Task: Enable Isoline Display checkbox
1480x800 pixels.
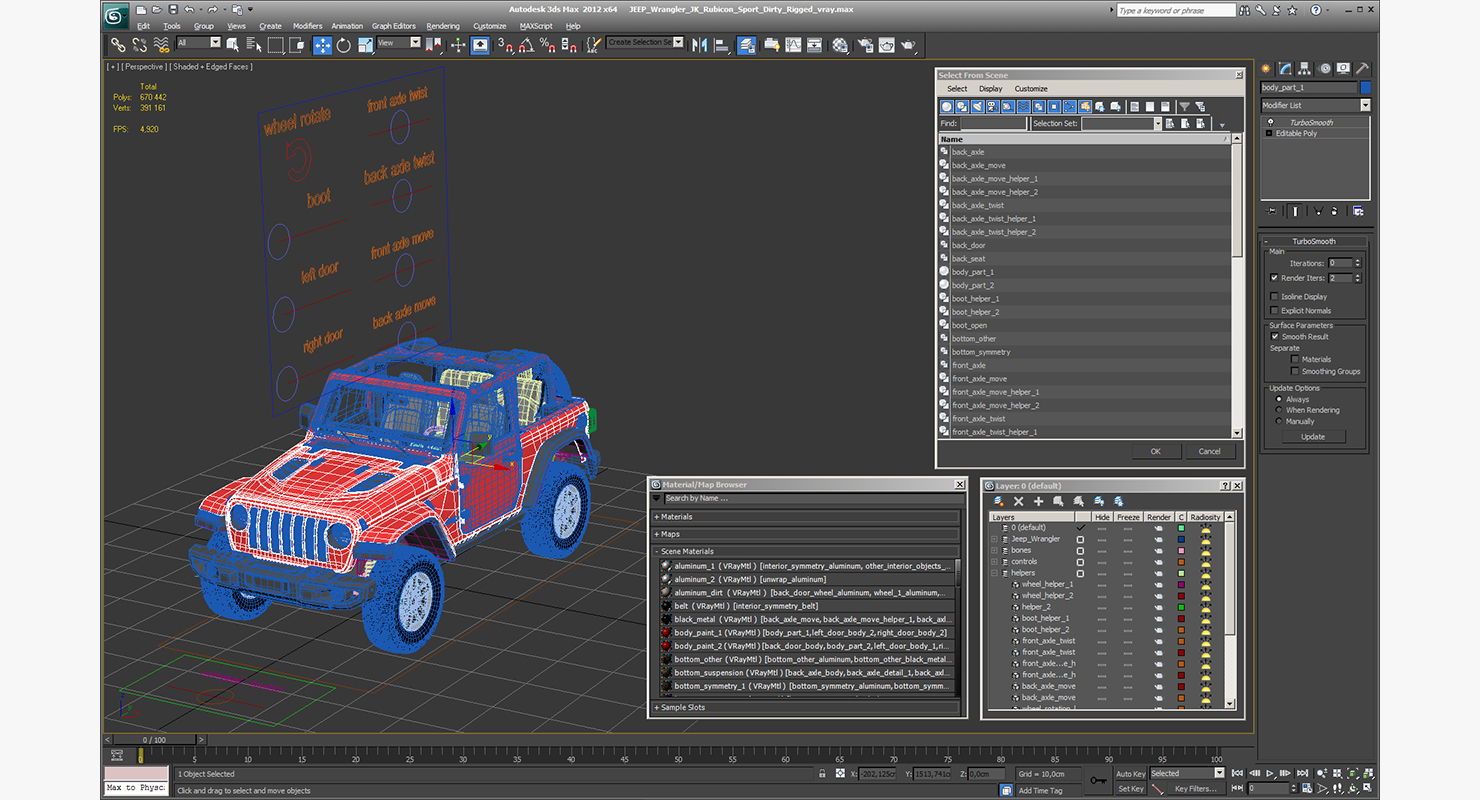Action: (x=1274, y=297)
